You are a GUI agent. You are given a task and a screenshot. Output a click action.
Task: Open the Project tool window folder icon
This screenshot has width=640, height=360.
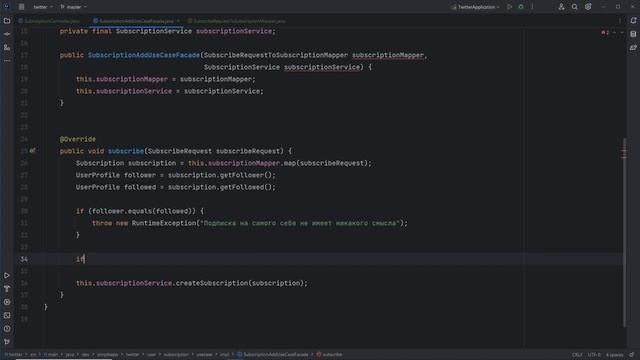(7, 21)
